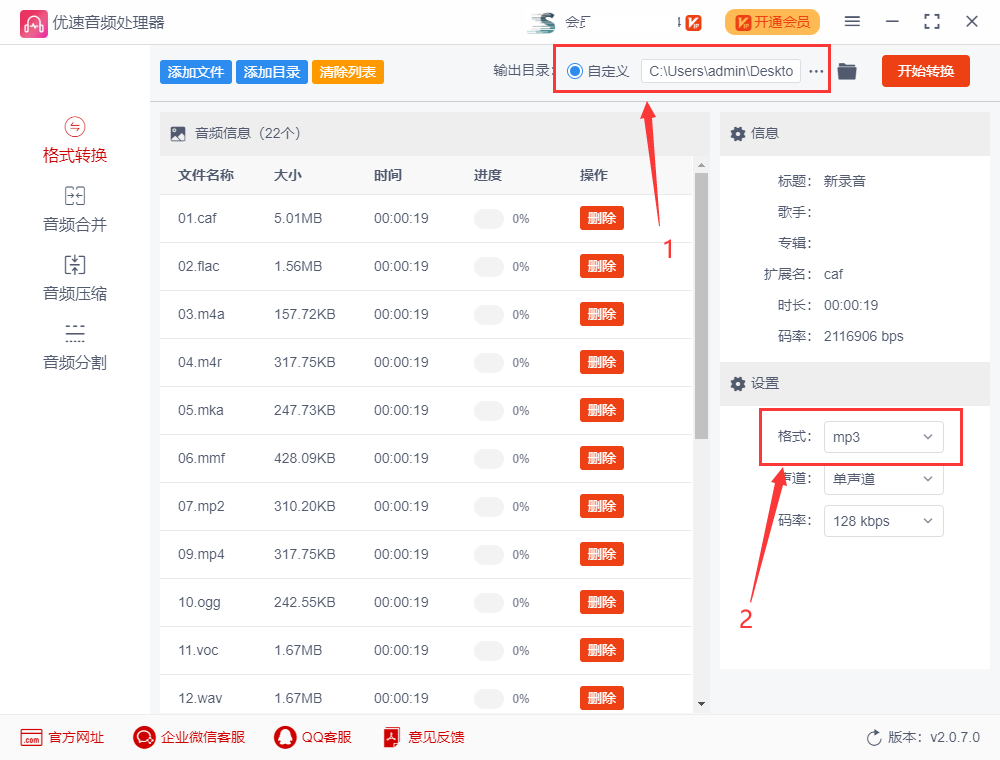Click the version text v2.0.7.0

[x=955, y=738]
